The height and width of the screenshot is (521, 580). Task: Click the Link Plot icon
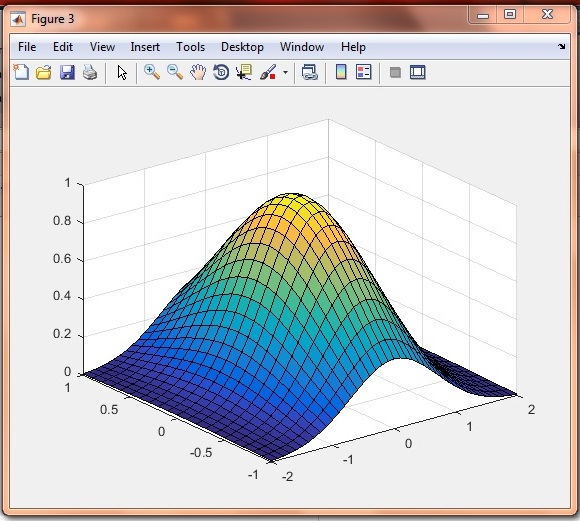310,72
